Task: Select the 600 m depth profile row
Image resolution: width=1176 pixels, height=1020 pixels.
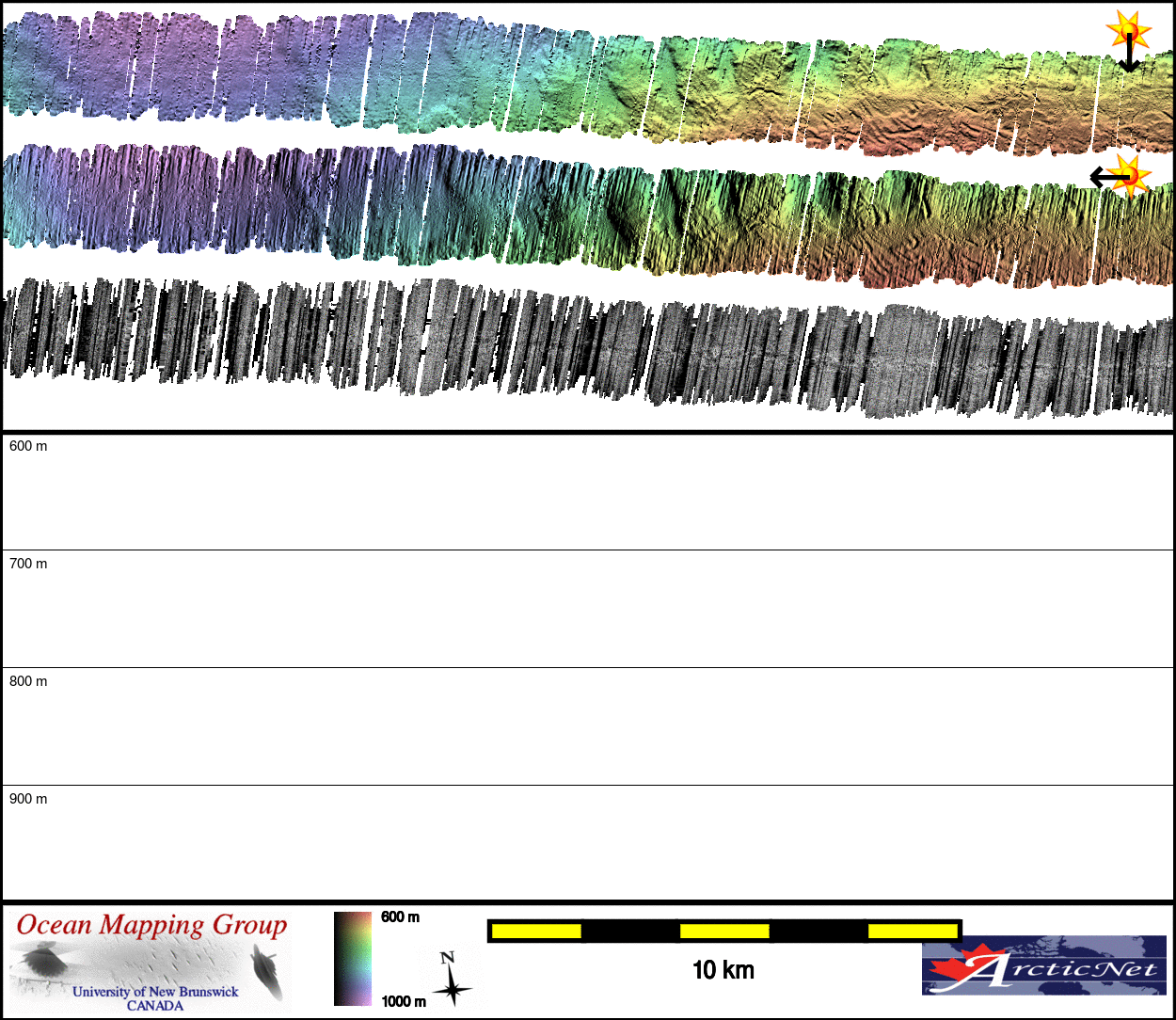Action: point(588,491)
